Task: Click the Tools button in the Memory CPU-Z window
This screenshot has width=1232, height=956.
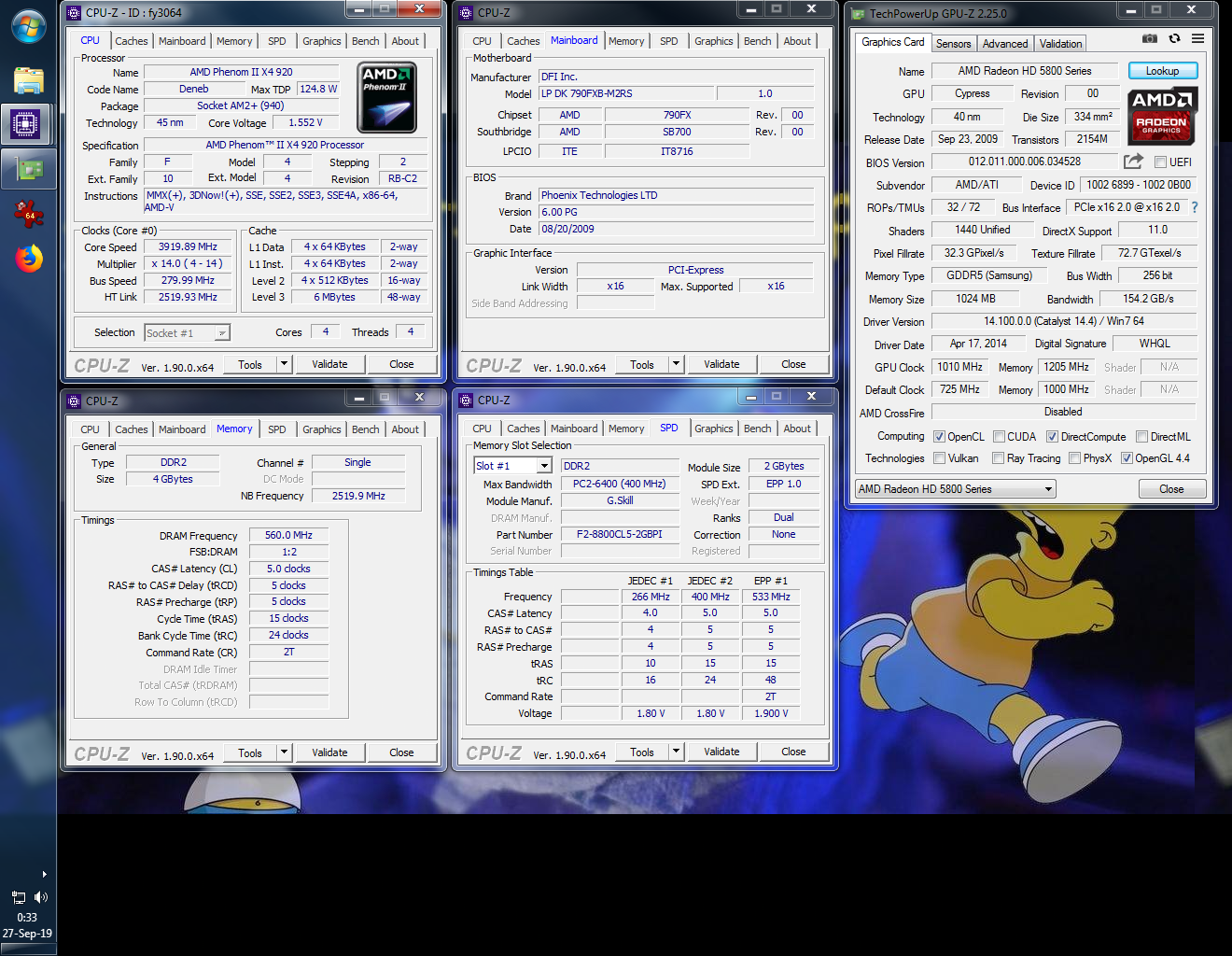Action: pos(249,752)
